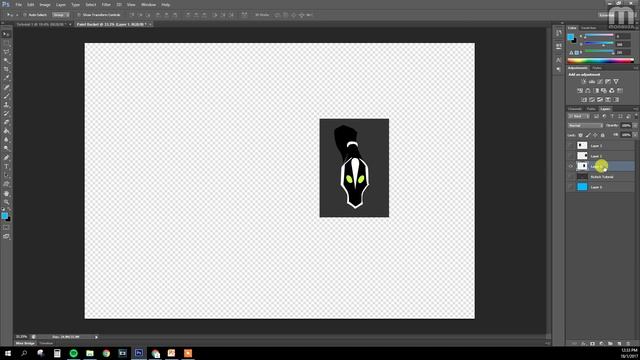
Task: Select the Brush tool
Action: point(6,96)
